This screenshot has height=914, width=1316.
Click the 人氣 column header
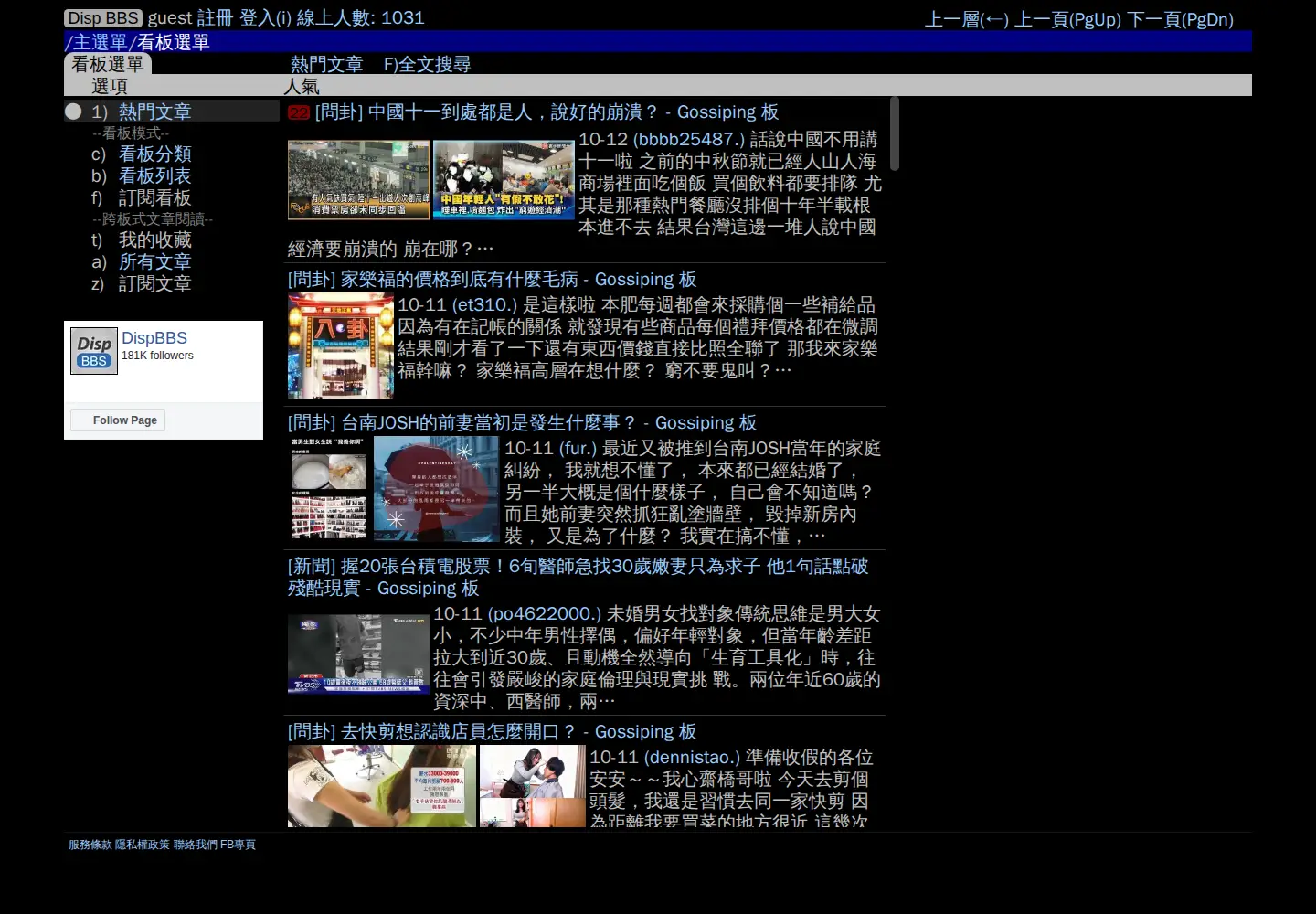click(x=302, y=86)
